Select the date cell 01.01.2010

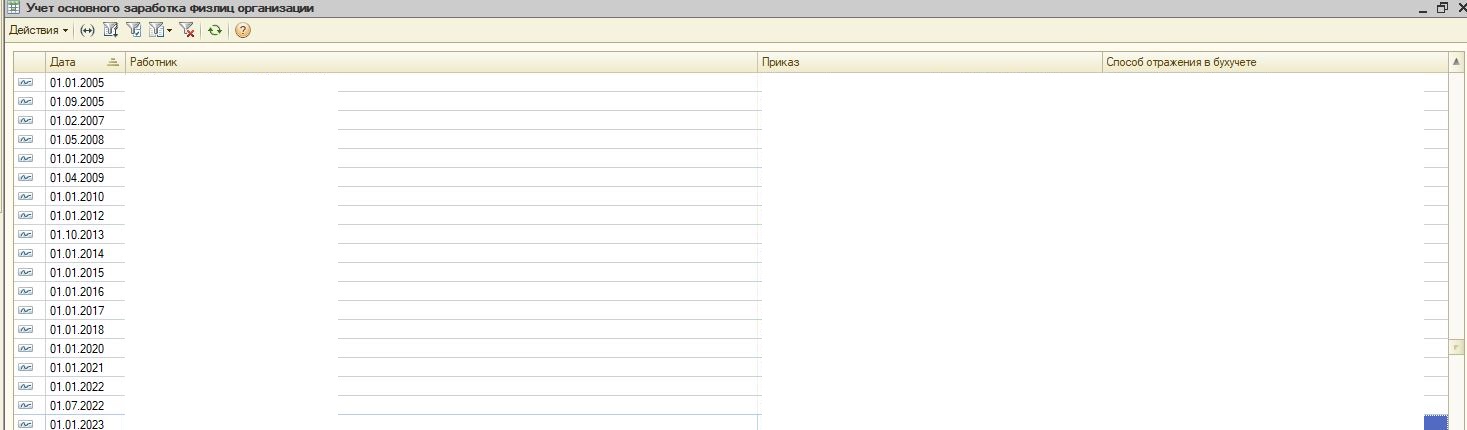85,197
